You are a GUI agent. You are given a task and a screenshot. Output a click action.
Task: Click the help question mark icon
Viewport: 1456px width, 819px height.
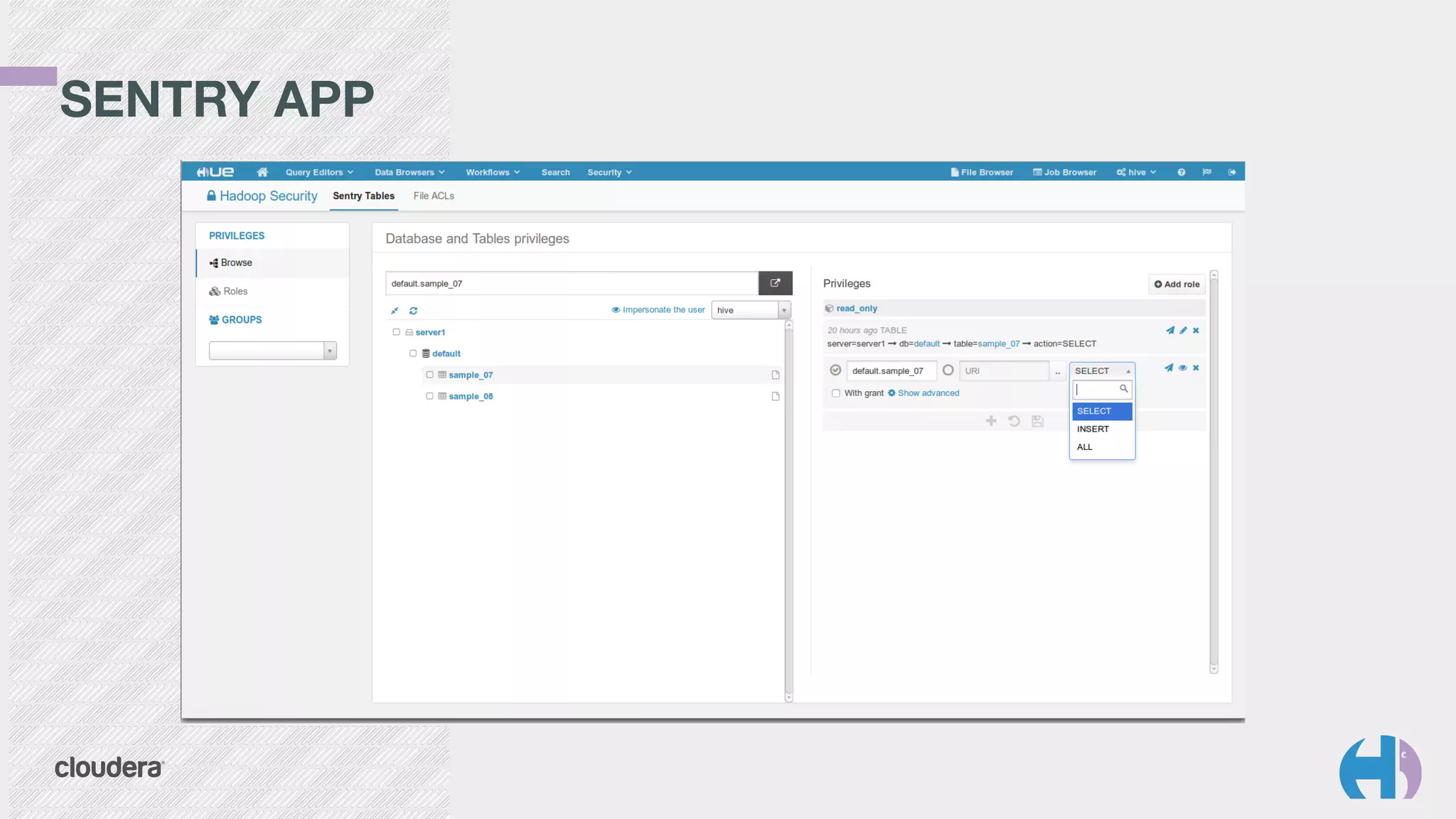pos(1181,172)
